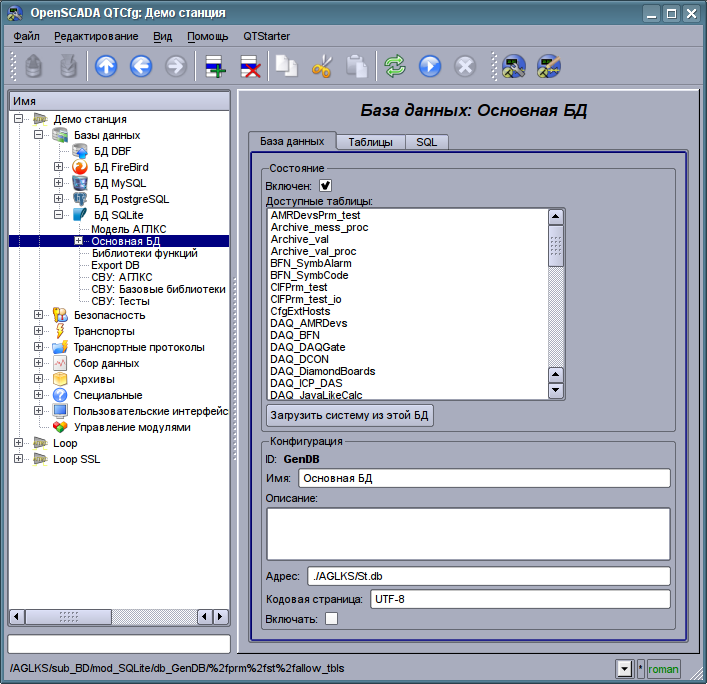The image size is (707, 684).
Task: Add a new item with the plus icon
Action: [x=215, y=67]
